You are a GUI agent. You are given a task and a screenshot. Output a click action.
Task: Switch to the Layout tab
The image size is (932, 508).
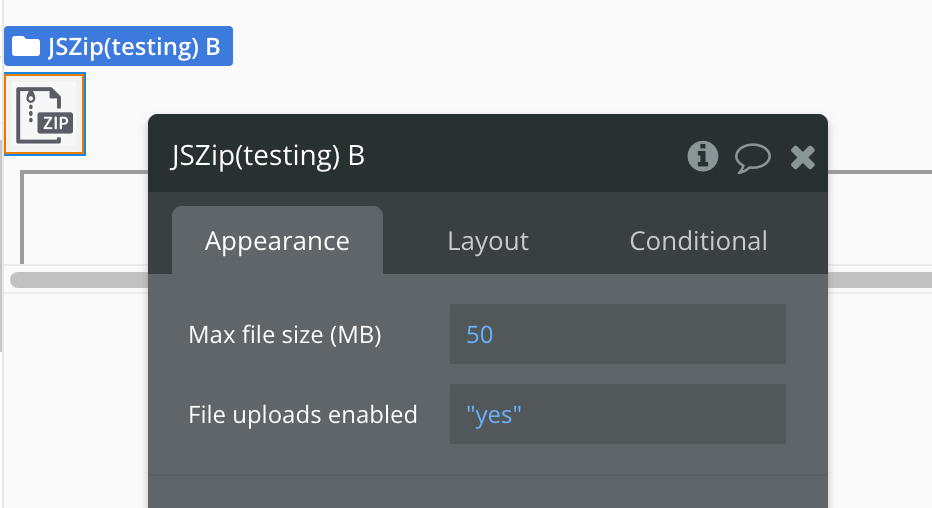[x=488, y=241]
